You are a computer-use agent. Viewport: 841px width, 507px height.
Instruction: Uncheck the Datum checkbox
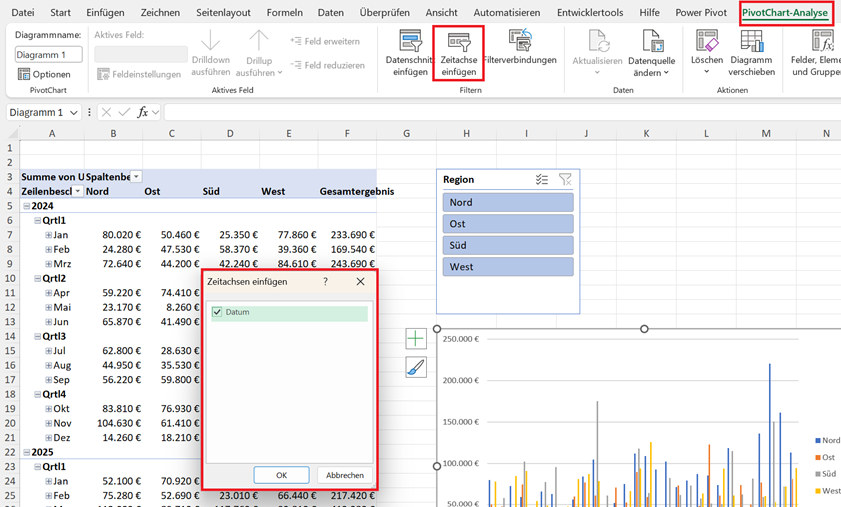pyautogui.click(x=217, y=312)
